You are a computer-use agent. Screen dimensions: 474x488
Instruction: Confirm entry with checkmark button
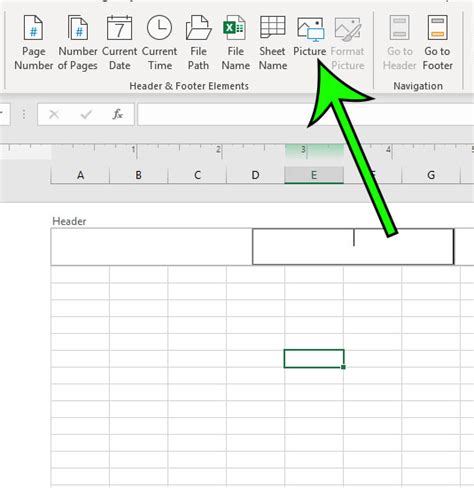[x=86, y=114]
